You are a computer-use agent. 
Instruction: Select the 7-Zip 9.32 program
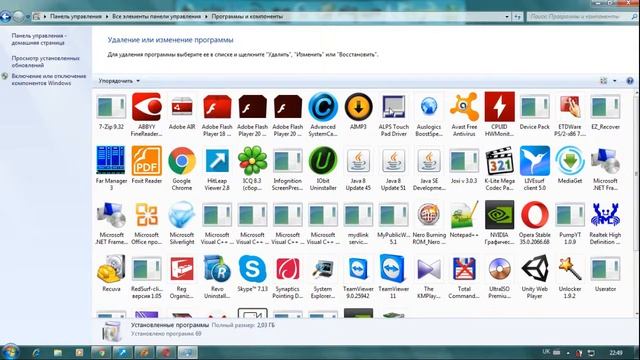pos(111,107)
